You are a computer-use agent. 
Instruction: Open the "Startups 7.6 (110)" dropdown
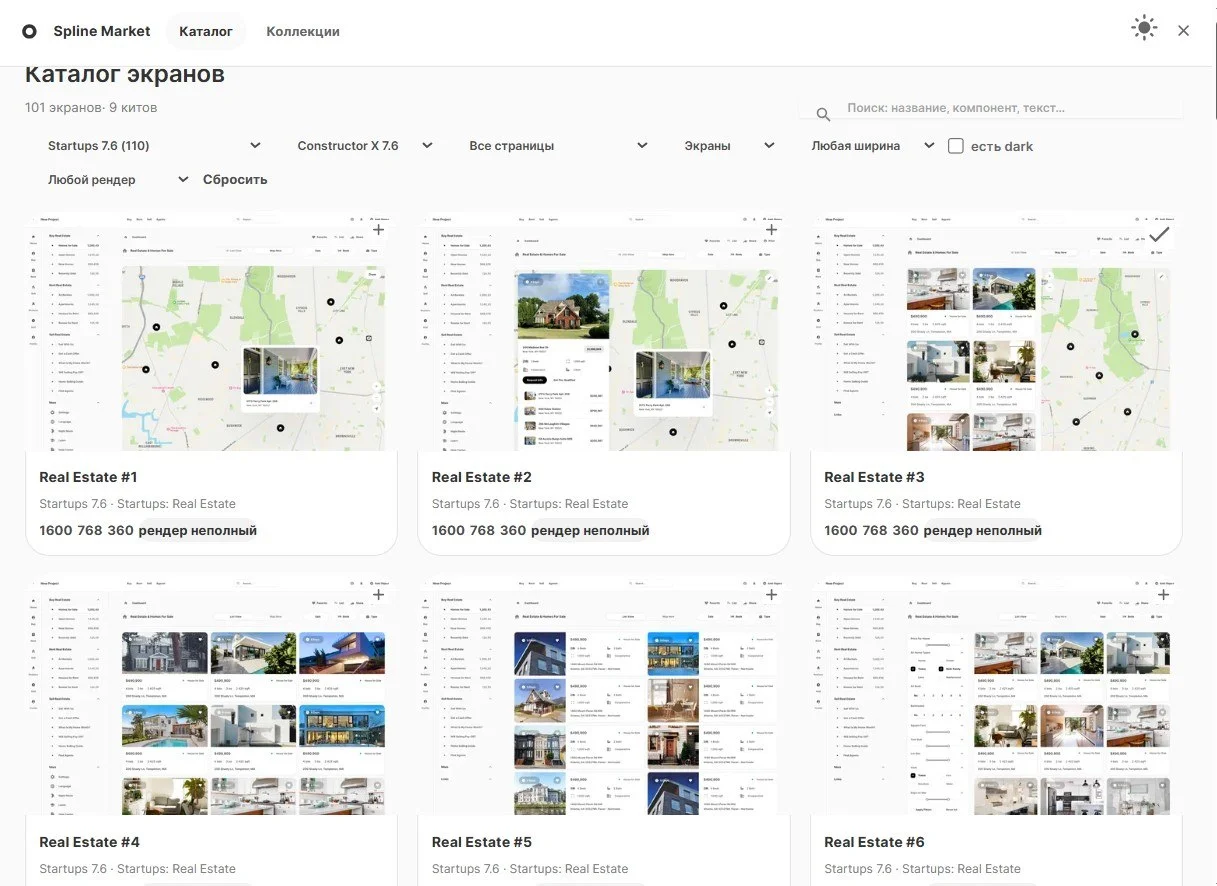154,146
